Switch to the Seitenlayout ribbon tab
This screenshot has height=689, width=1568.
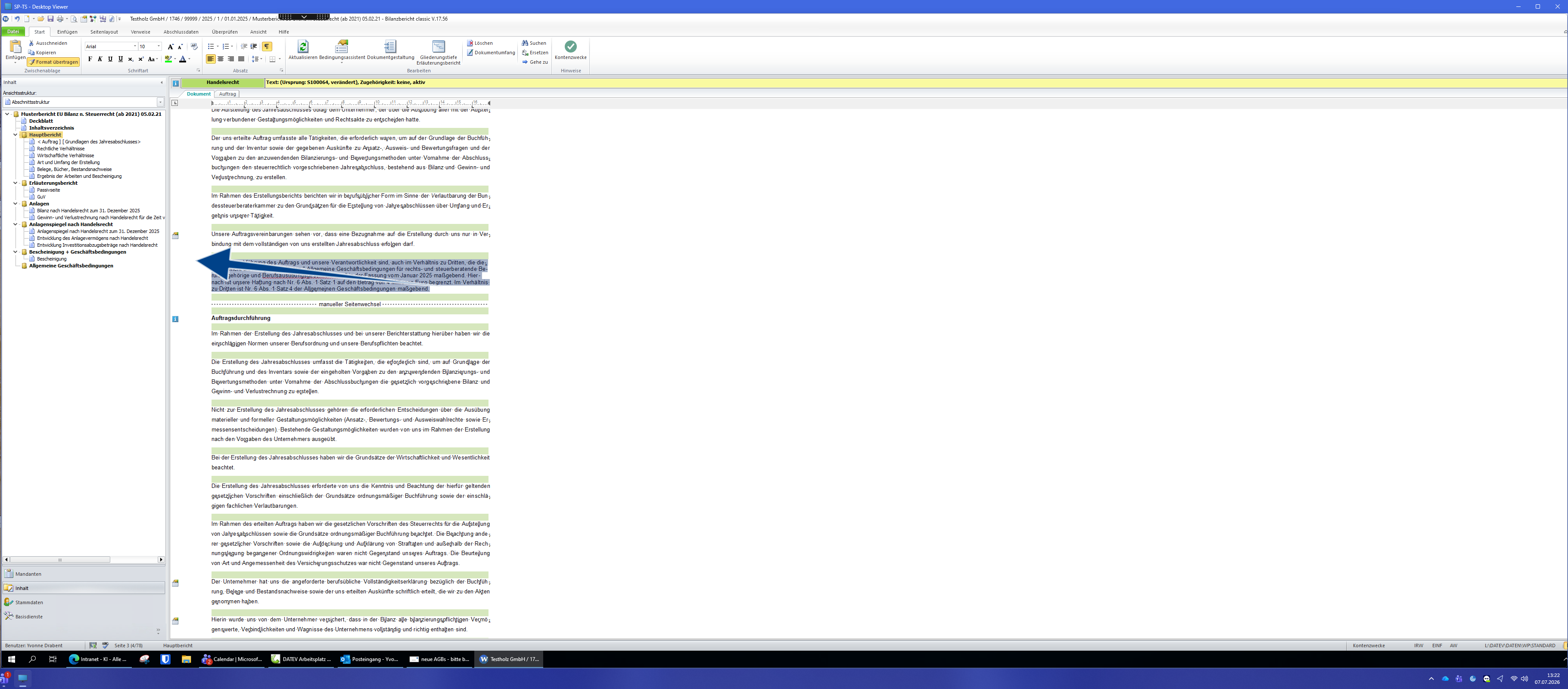point(104,31)
